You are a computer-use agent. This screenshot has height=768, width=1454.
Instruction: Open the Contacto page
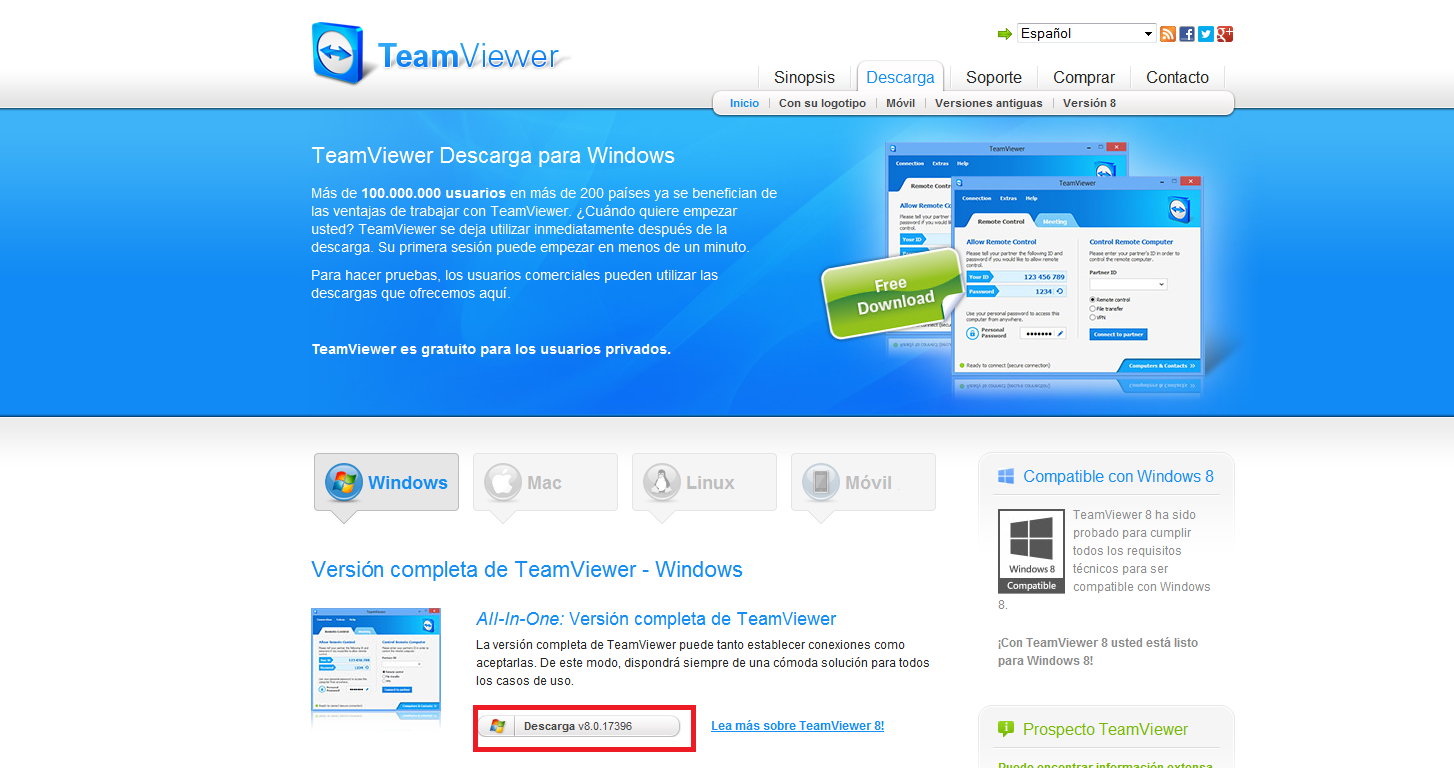[x=1177, y=77]
